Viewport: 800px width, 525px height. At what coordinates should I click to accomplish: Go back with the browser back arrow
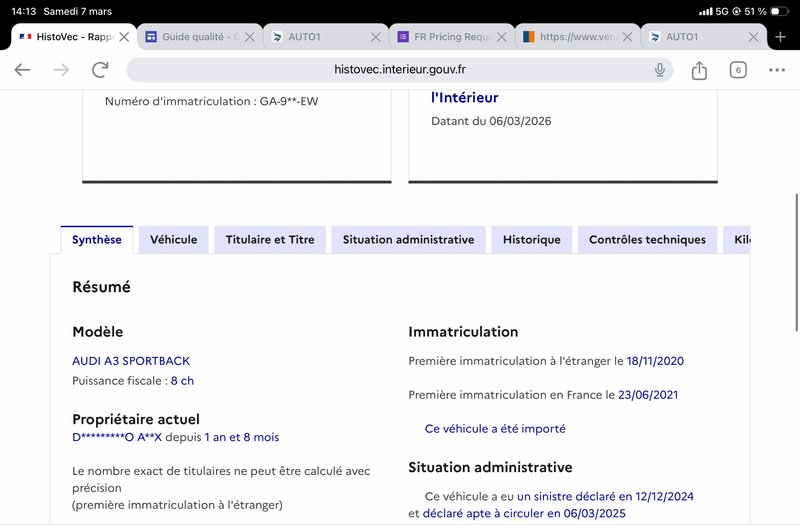click(x=22, y=70)
